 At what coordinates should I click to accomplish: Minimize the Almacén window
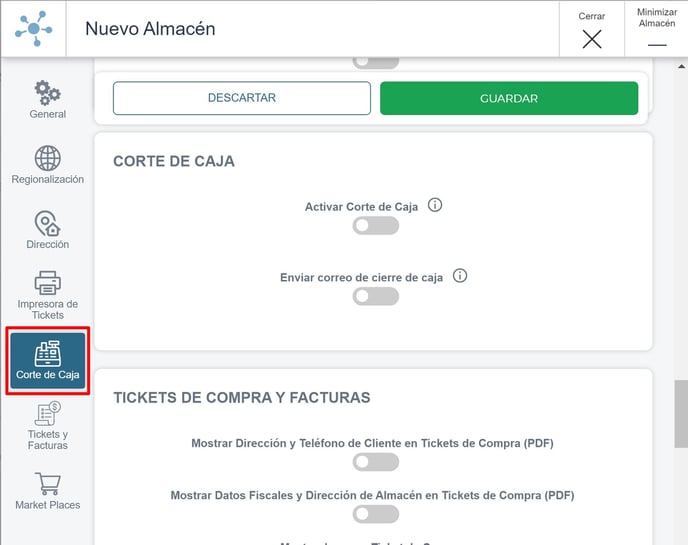657,29
